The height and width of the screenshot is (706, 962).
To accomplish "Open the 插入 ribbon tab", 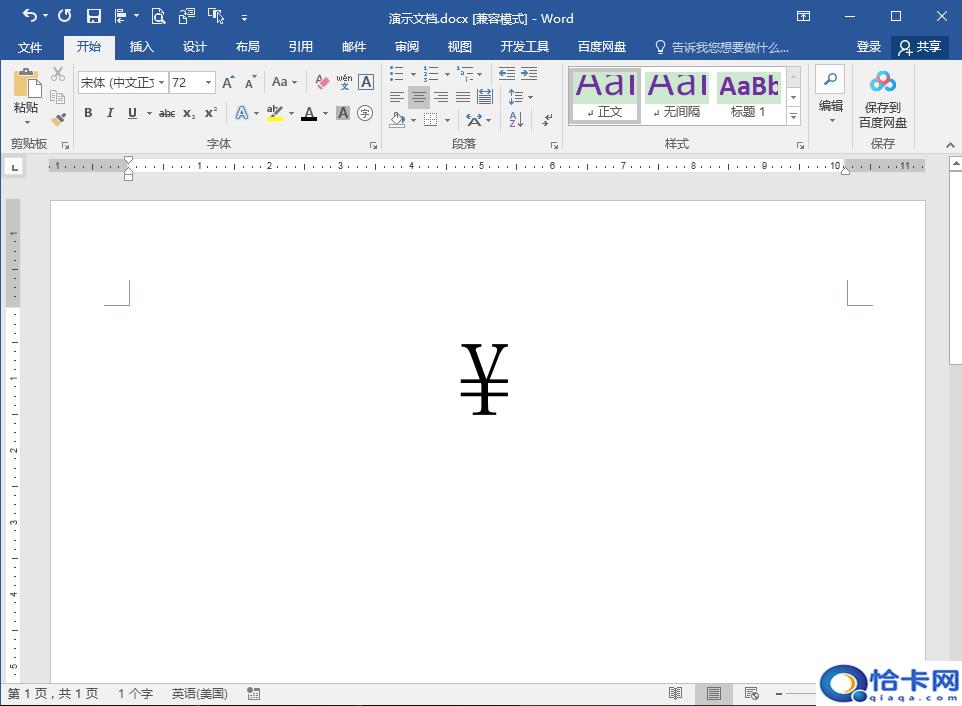I will [x=142, y=47].
